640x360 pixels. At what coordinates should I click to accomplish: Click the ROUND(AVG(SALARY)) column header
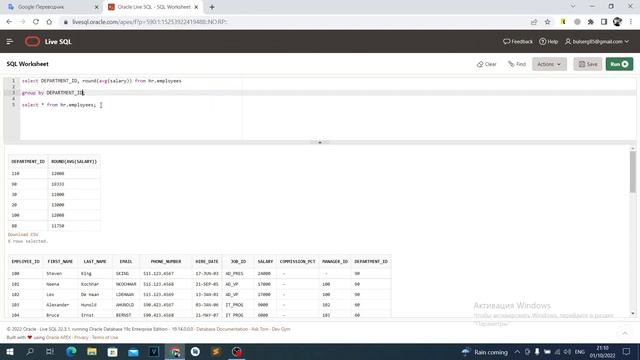pyautogui.click(x=74, y=162)
